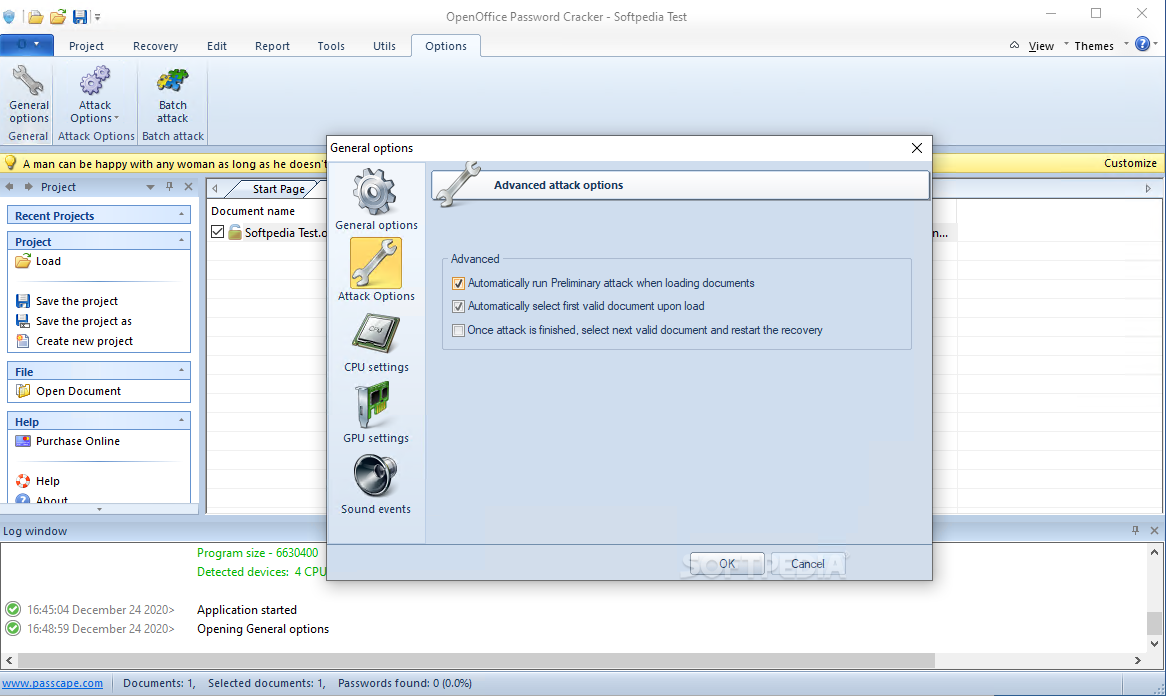Viewport: 1166px width, 696px height.
Task: Open the View menu
Action: pyautogui.click(x=1041, y=45)
